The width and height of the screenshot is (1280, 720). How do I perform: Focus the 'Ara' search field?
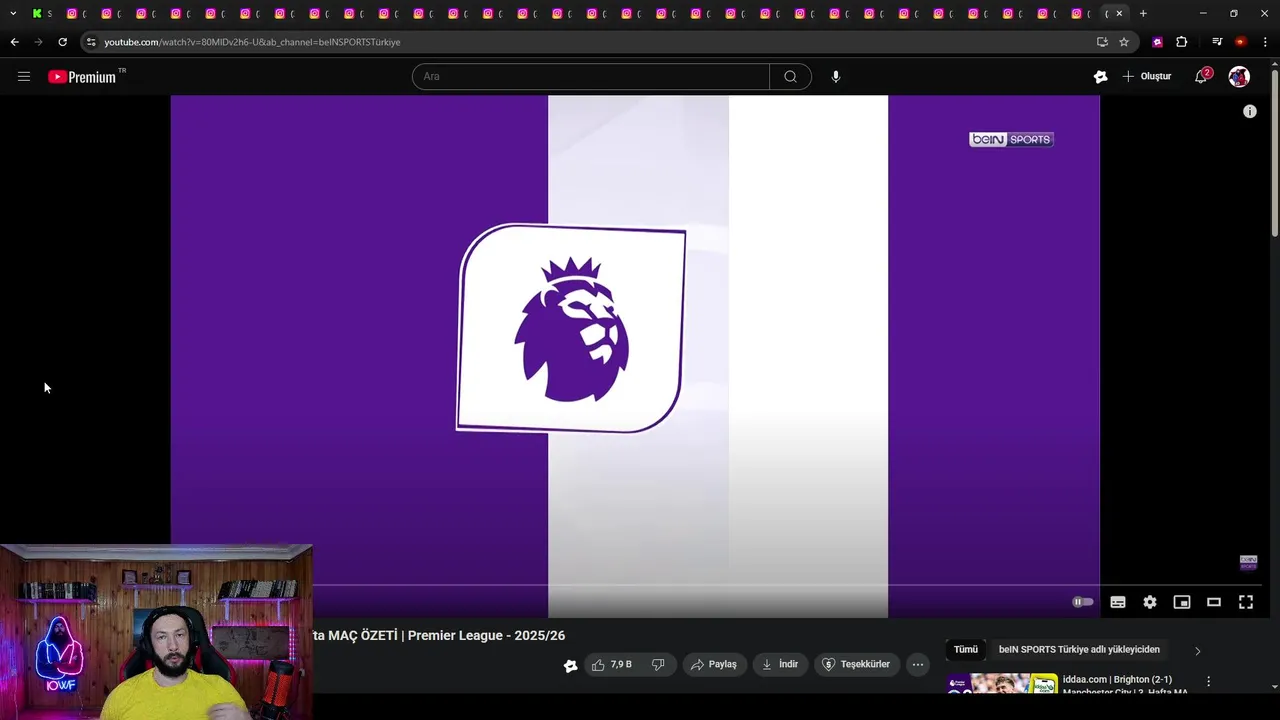pos(591,76)
